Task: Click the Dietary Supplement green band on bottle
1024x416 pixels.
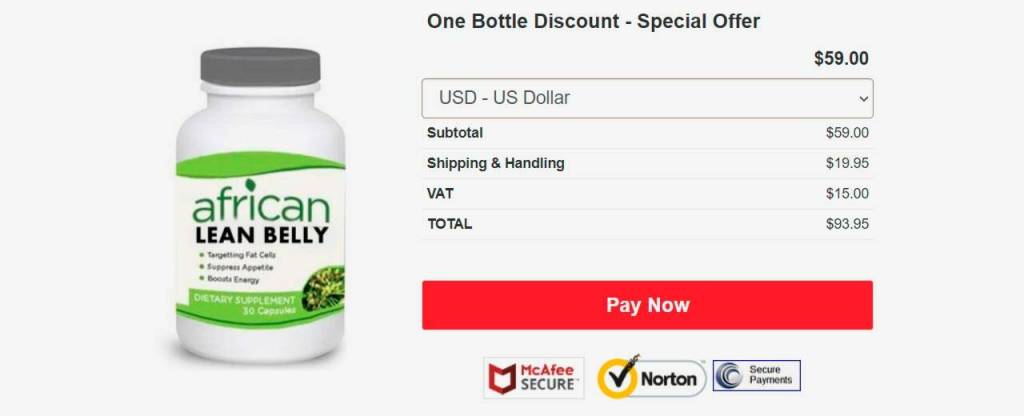Action: (245, 305)
